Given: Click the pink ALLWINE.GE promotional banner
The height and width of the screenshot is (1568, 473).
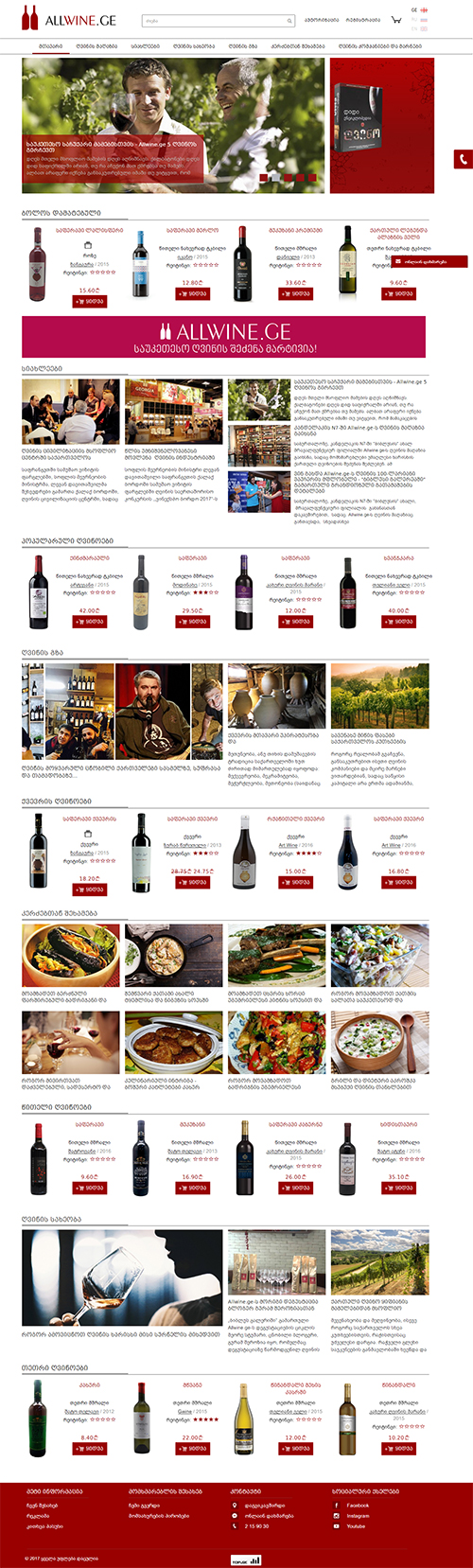Looking at the screenshot, I should [223, 338].
